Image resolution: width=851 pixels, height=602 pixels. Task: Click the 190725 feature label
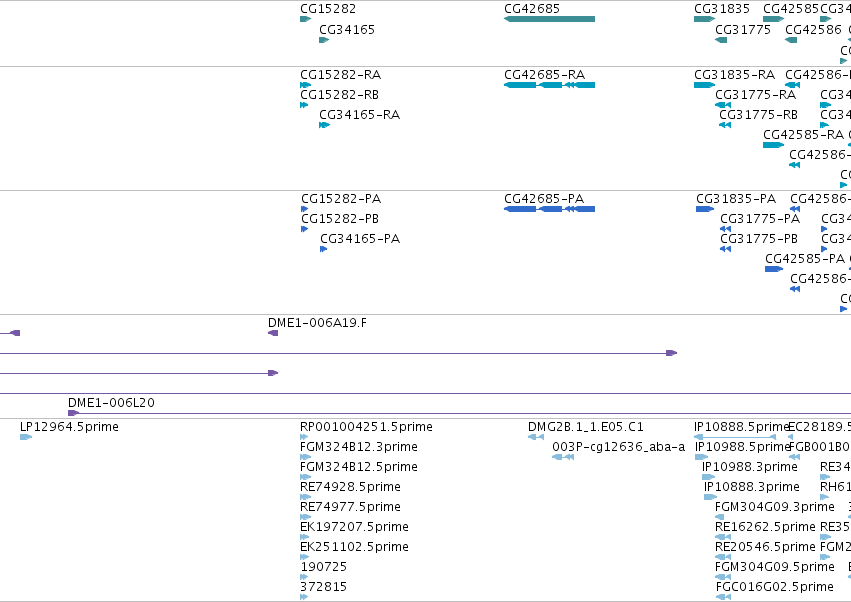[324, 567]
